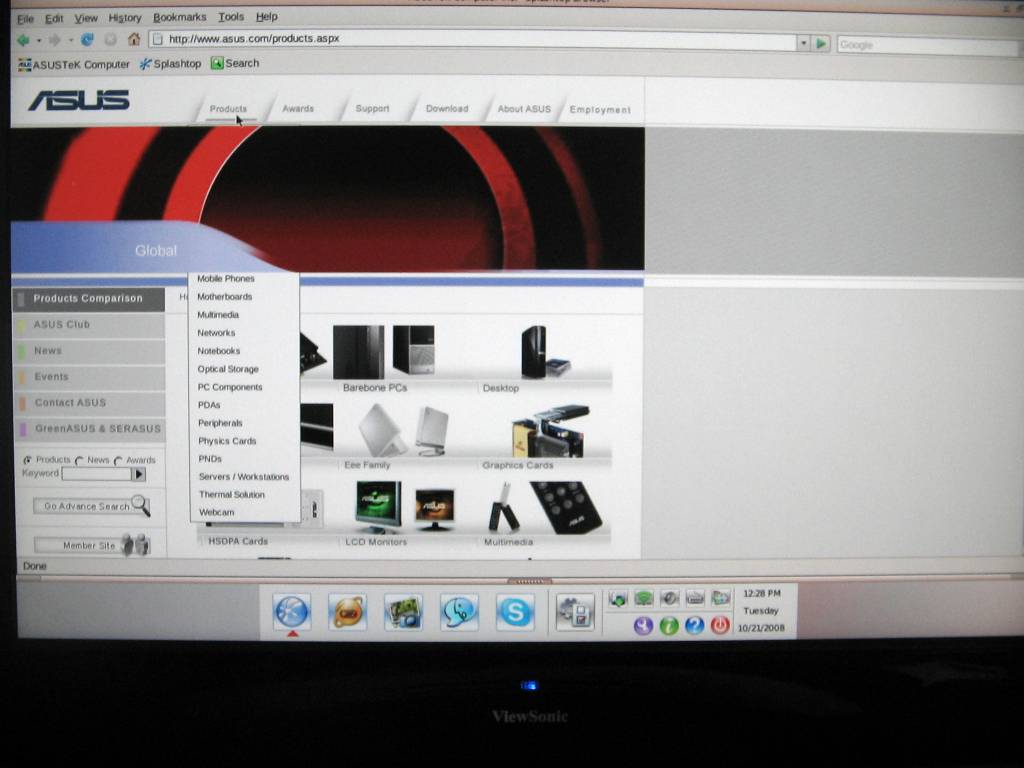Image resolution: width=1024 pixels, height=768 pixels.
Task: Click the purple round tray button
Action: (x=643, y=626)
